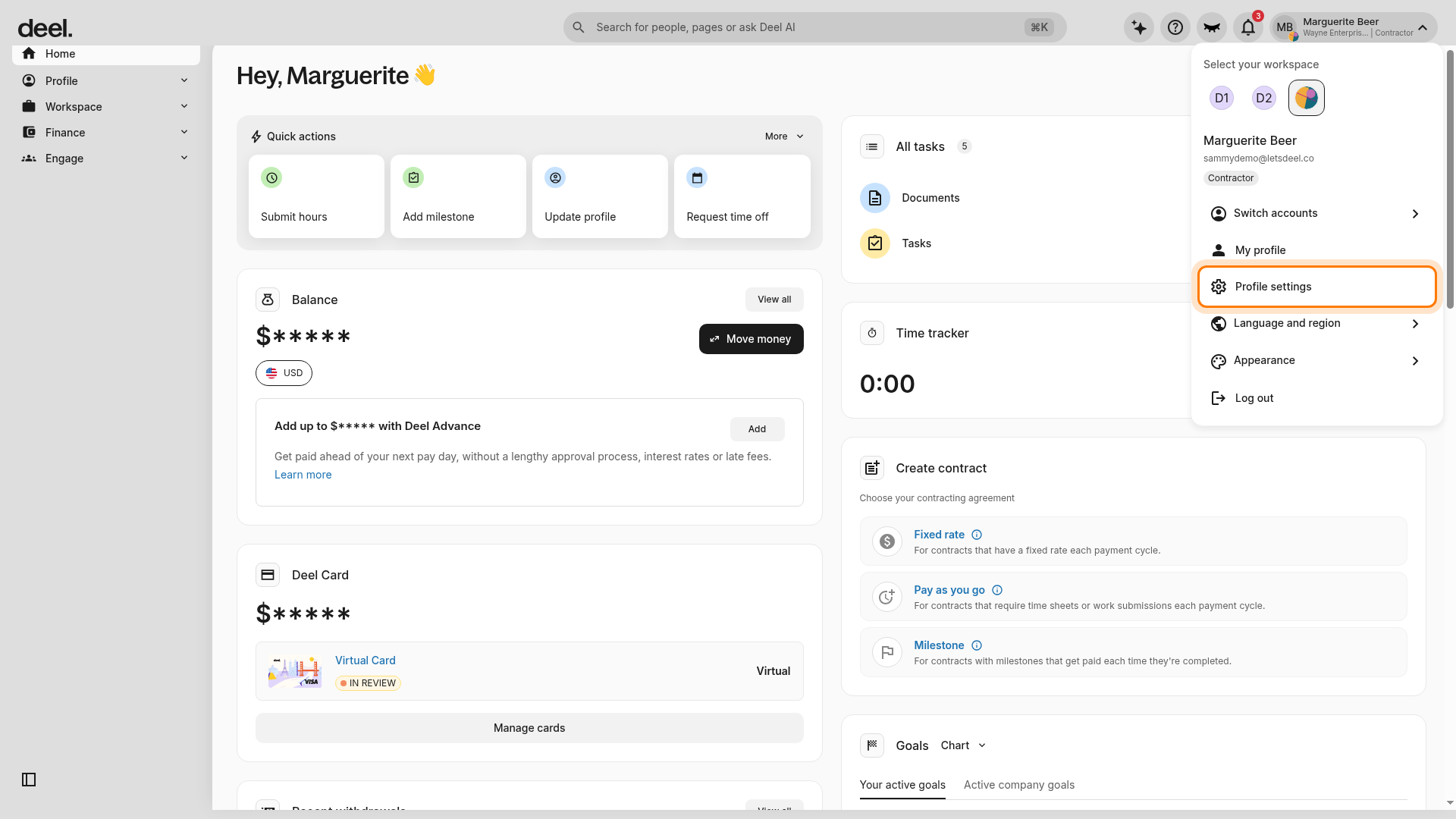Click the search magnifier icon
1456x819 pixels.
pos(579,27)
